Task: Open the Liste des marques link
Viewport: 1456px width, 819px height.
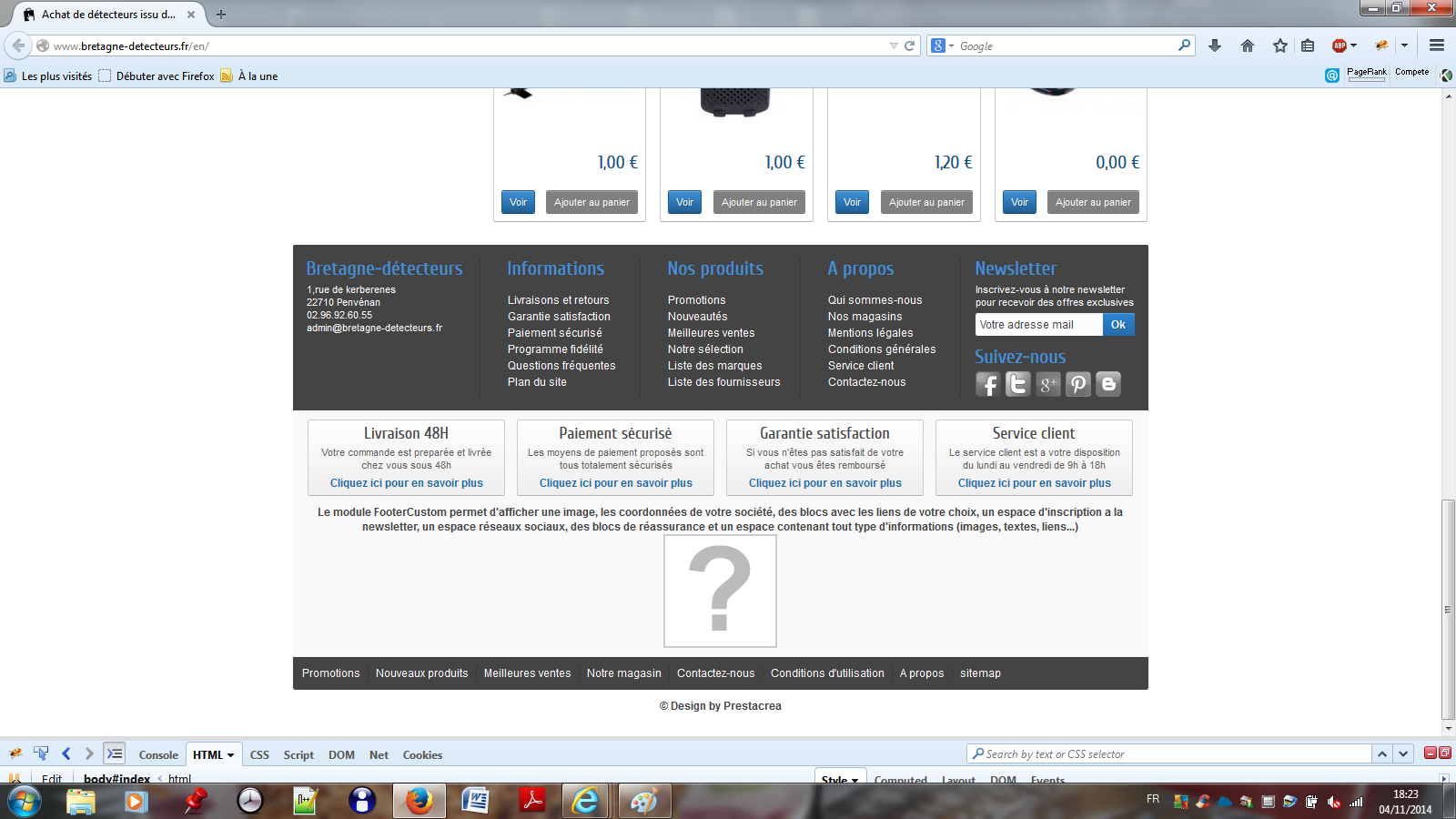Action: click(x=714, y=366)
